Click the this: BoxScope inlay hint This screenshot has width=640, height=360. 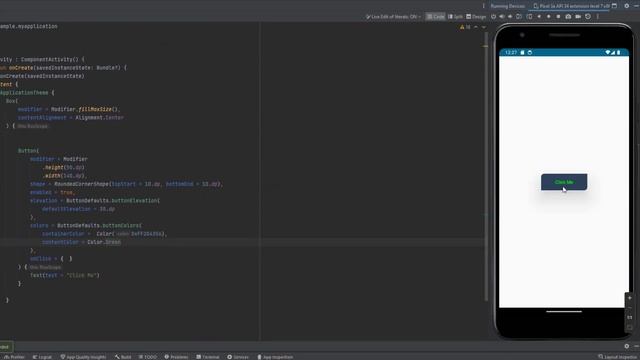coord(32,126)
